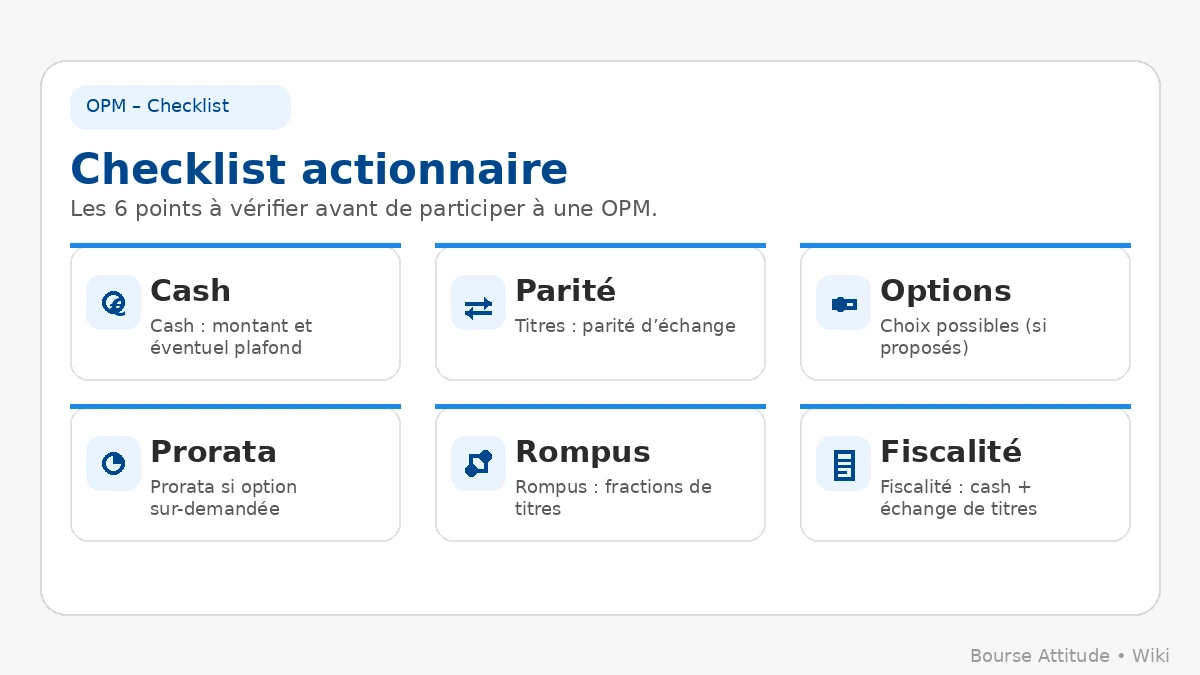The width and height of the screenshot is (1200, 675).
Task: Click the Options ticket icon
Action: [843, 303]
